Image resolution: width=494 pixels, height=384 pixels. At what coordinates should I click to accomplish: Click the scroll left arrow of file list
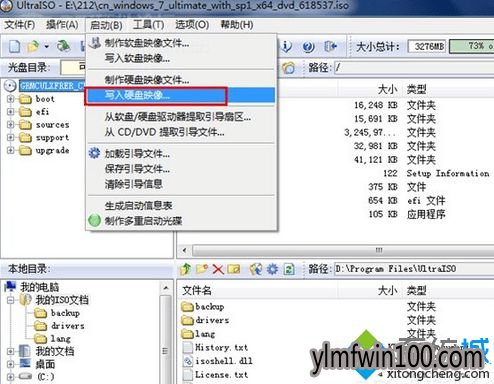click(184, 250)
